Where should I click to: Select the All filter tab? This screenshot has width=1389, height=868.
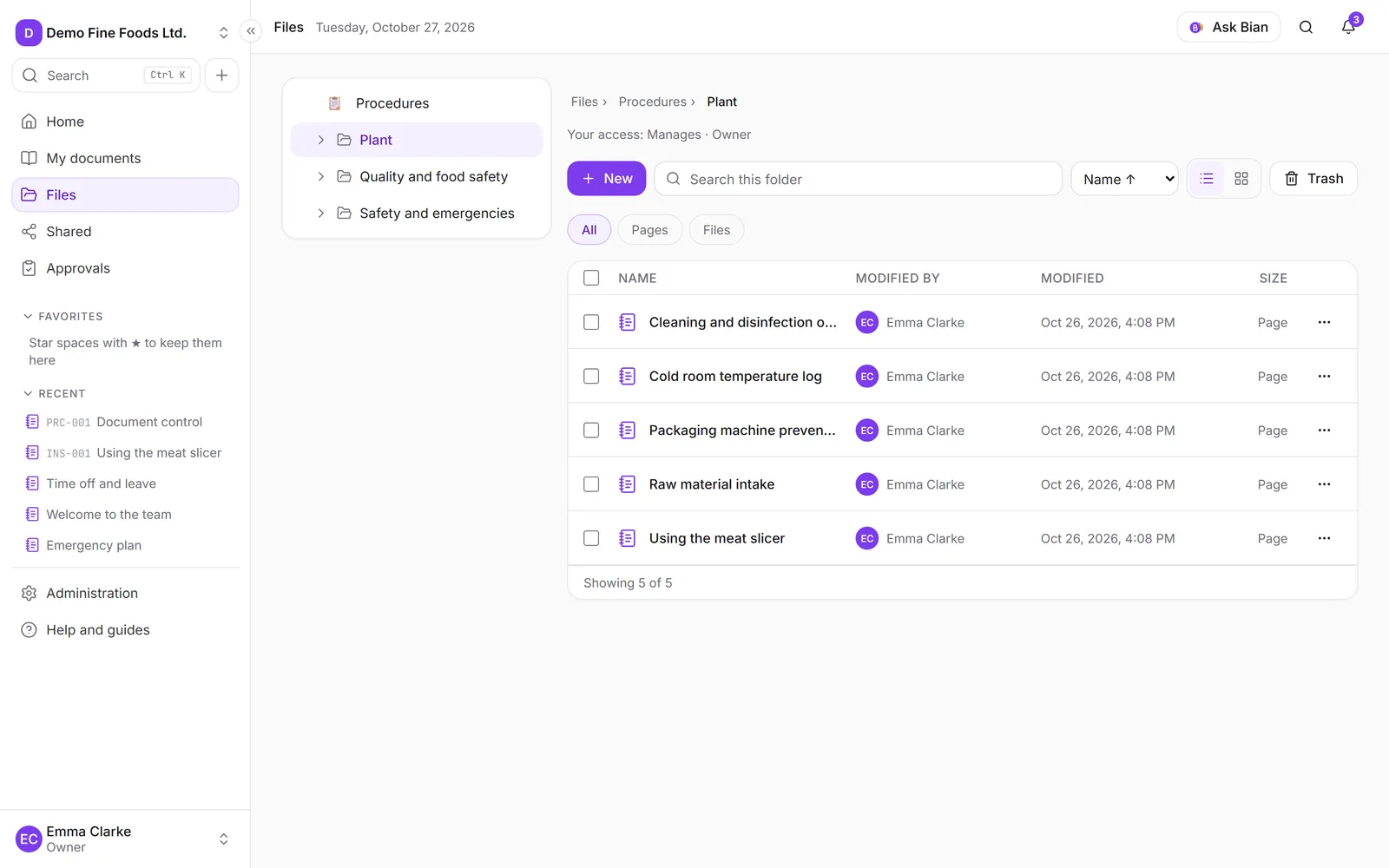589,230
